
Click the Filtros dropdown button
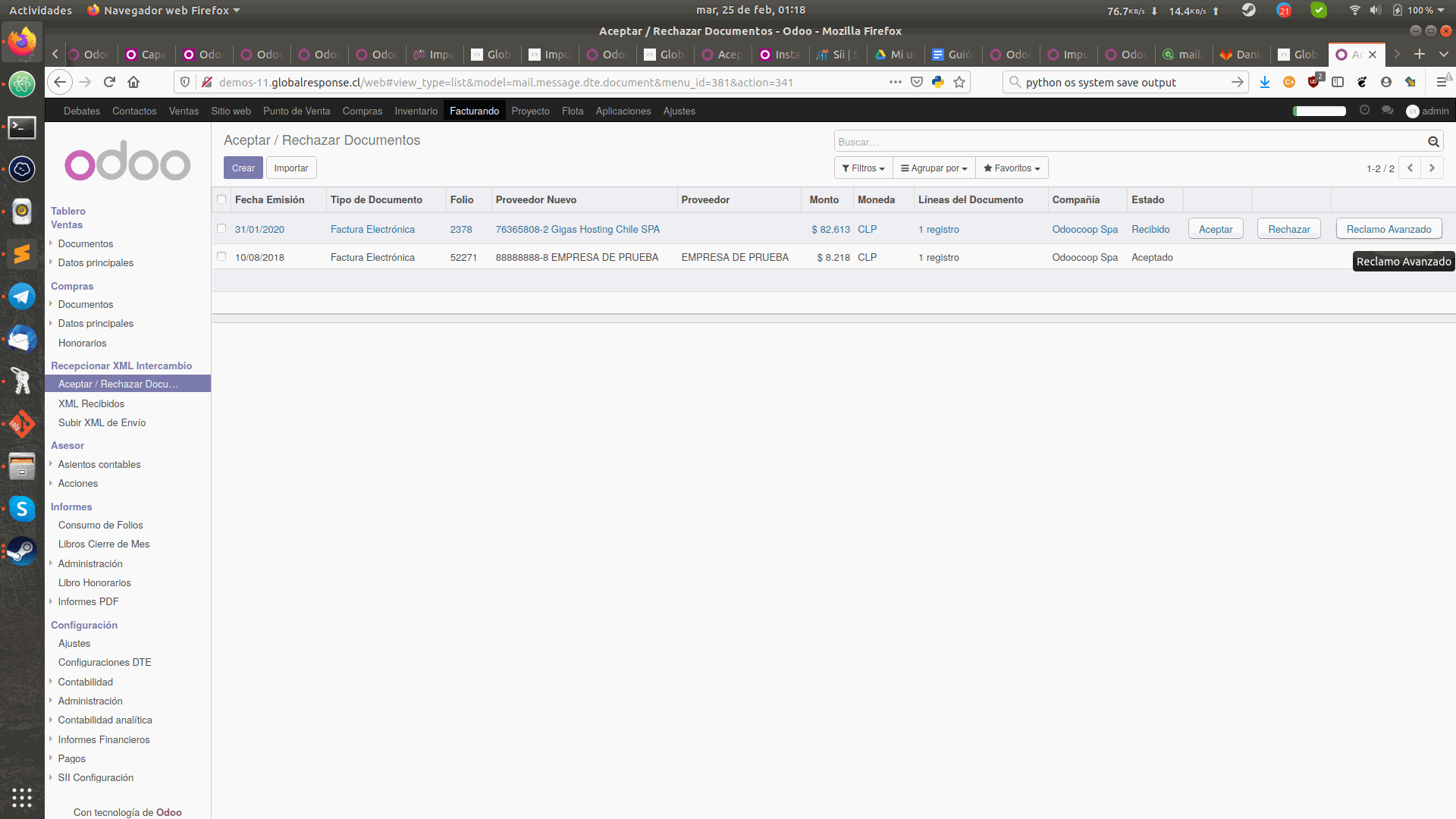pos(863,167)
